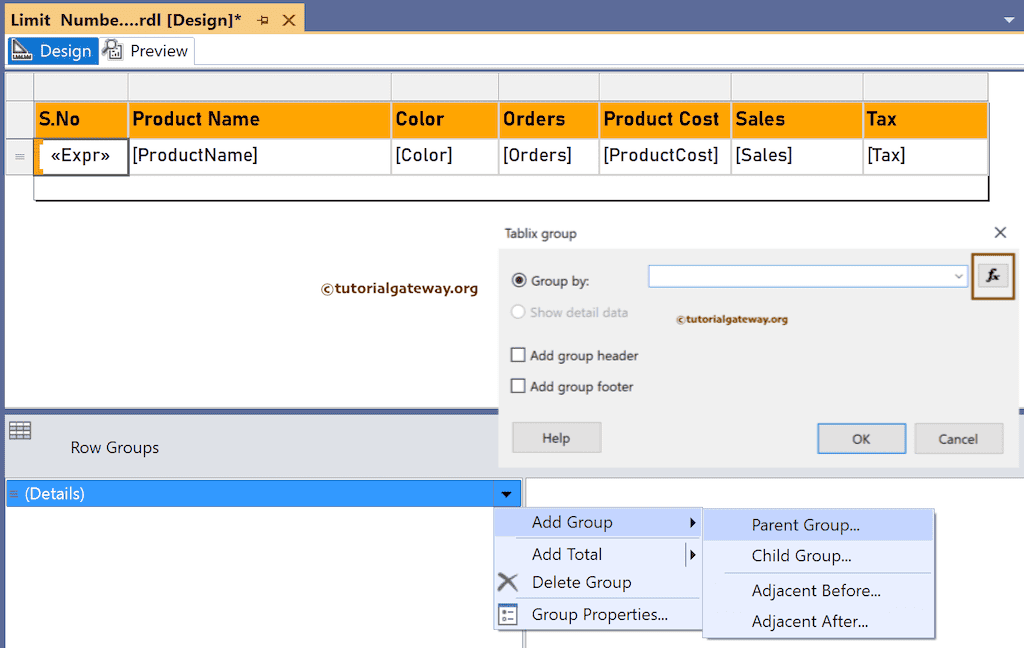Enable Add group header checkbox
Viewport: 1024px width, 648px height.
(x=518, y=355)
